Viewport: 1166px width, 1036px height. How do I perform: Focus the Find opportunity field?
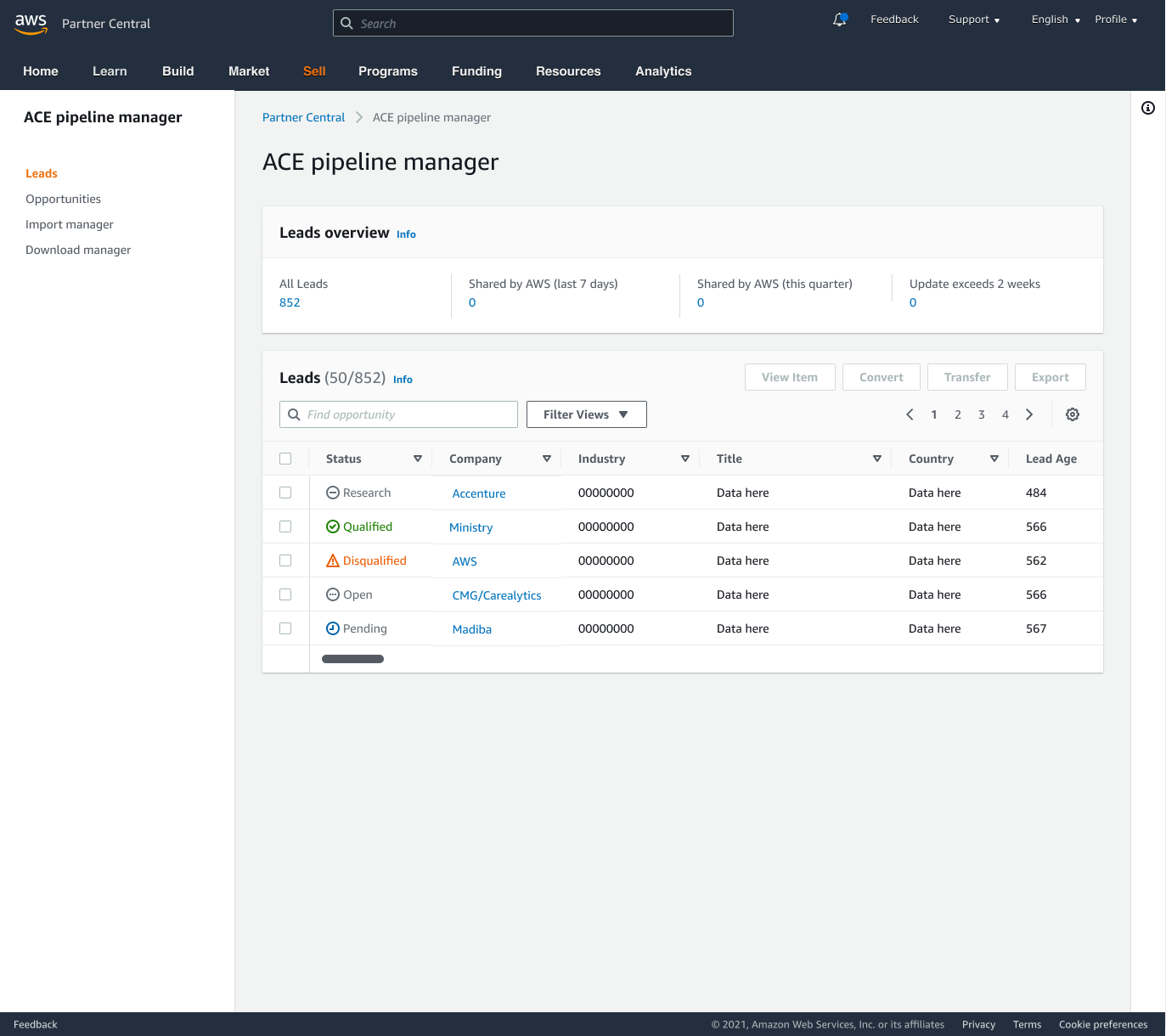coord(398,414)
